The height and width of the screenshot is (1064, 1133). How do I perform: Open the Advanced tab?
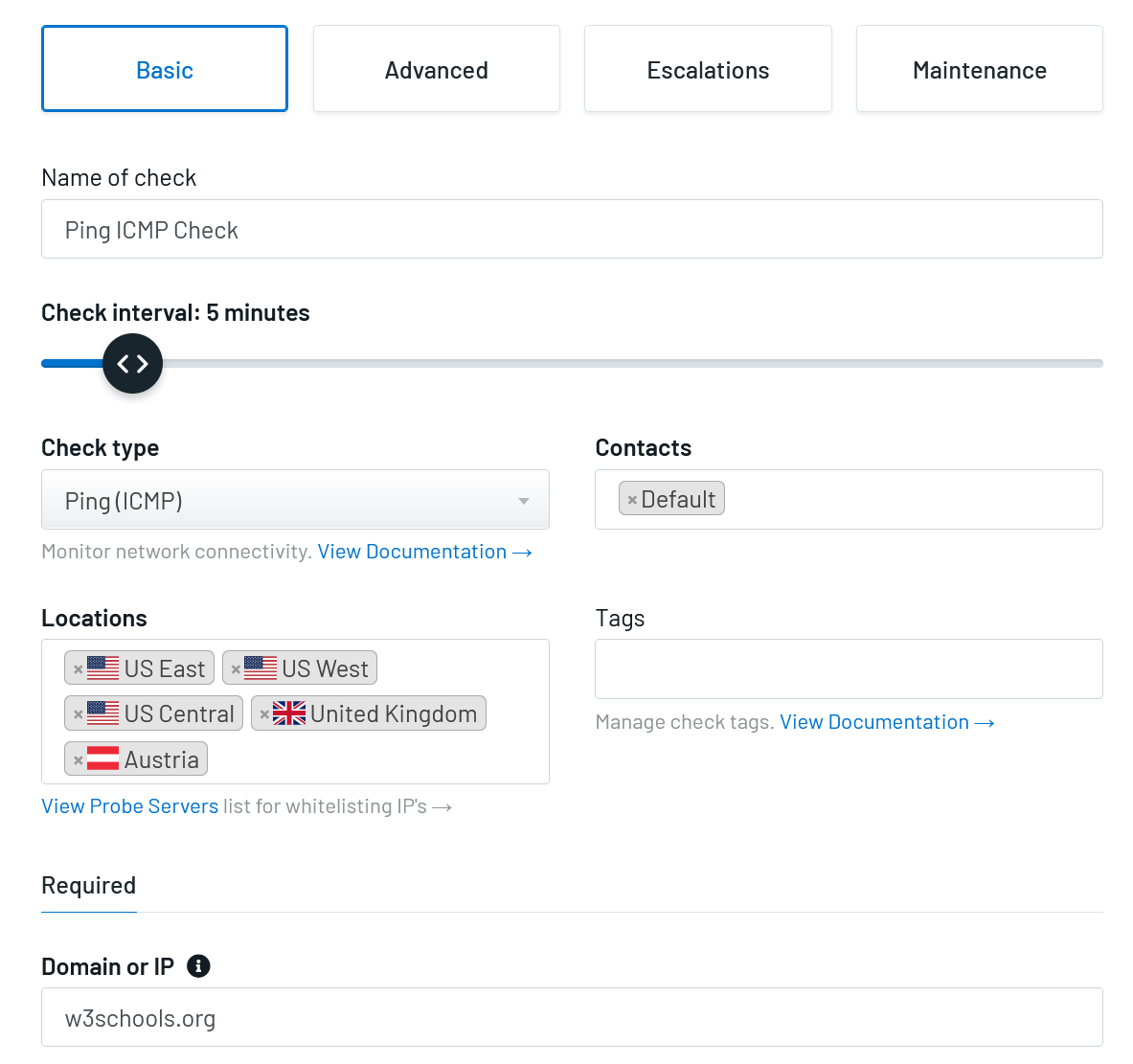(436, 69)
